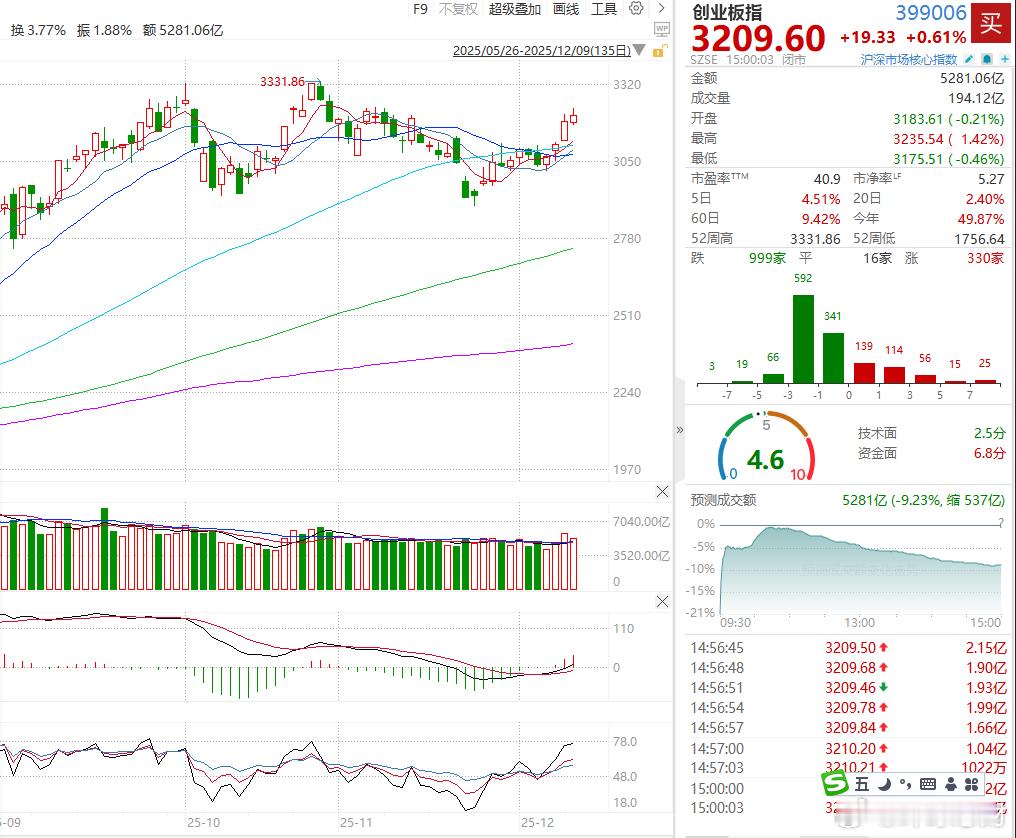
Task: Open the IME toolbox four-squares icon
Action: (x=972, y=784)
